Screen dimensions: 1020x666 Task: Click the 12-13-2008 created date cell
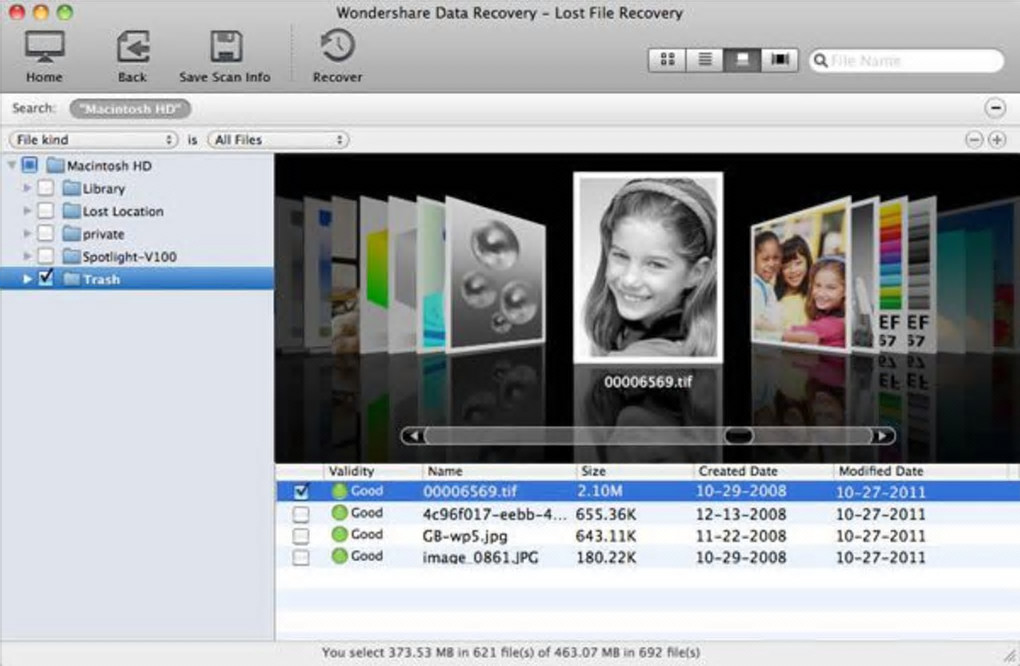point(741,514)
